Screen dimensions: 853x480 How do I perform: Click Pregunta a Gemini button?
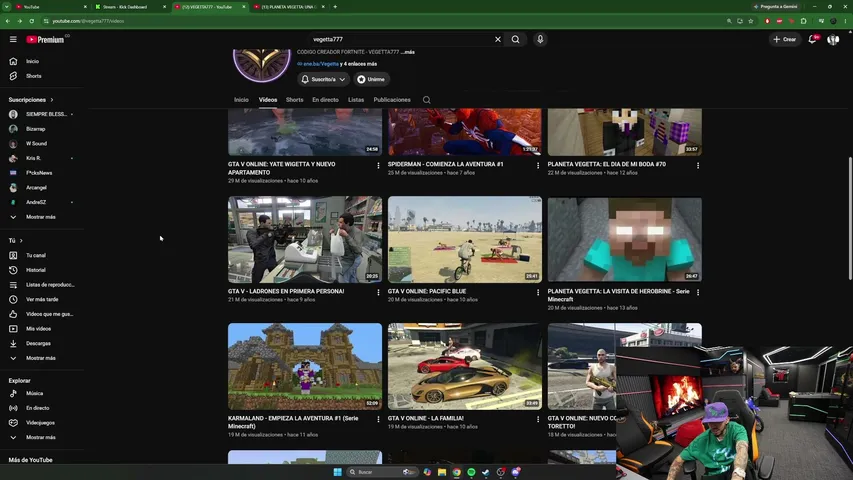[776, 7]
